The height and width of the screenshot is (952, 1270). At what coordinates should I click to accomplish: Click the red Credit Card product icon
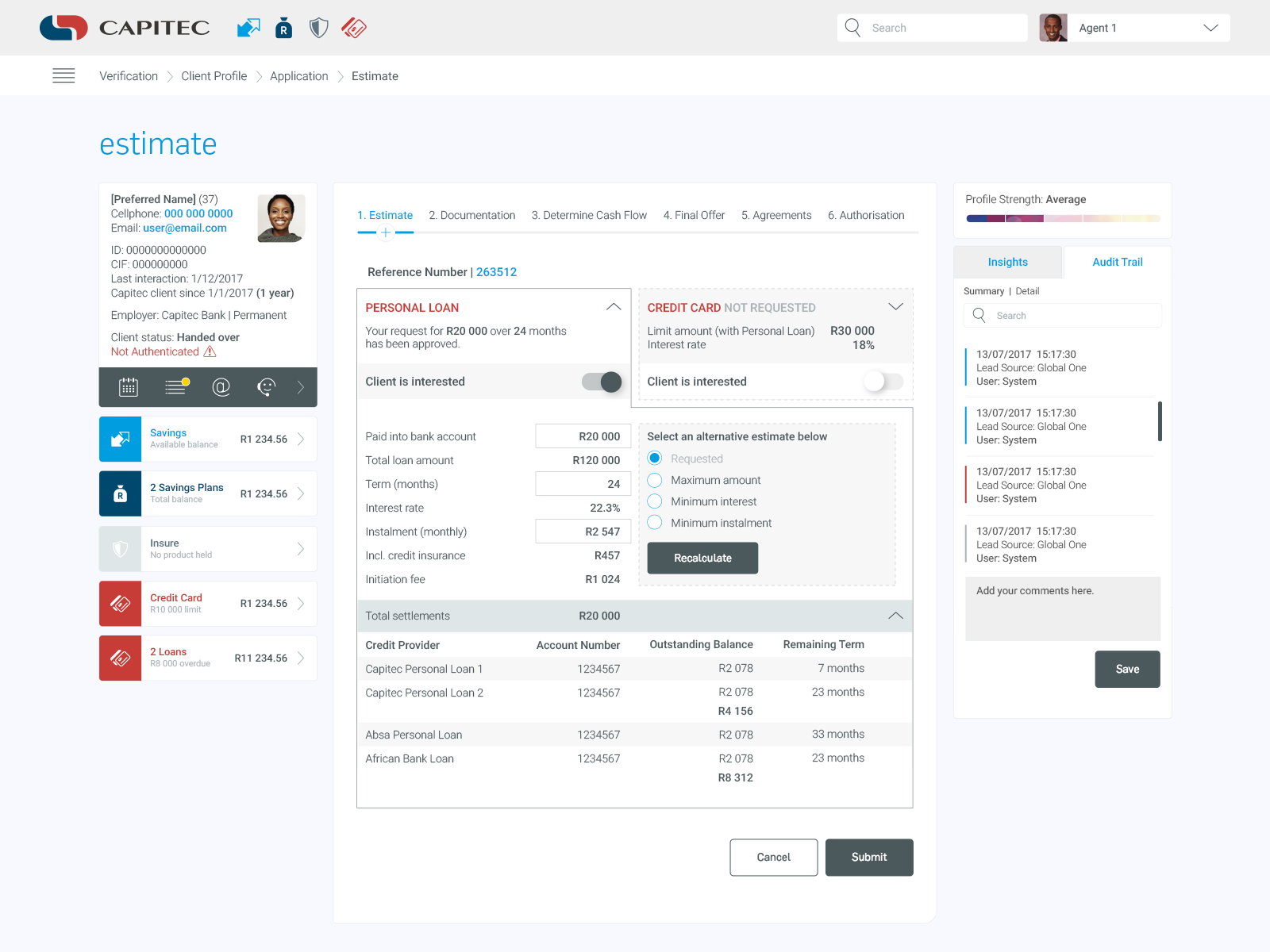(x=120, y=603)
